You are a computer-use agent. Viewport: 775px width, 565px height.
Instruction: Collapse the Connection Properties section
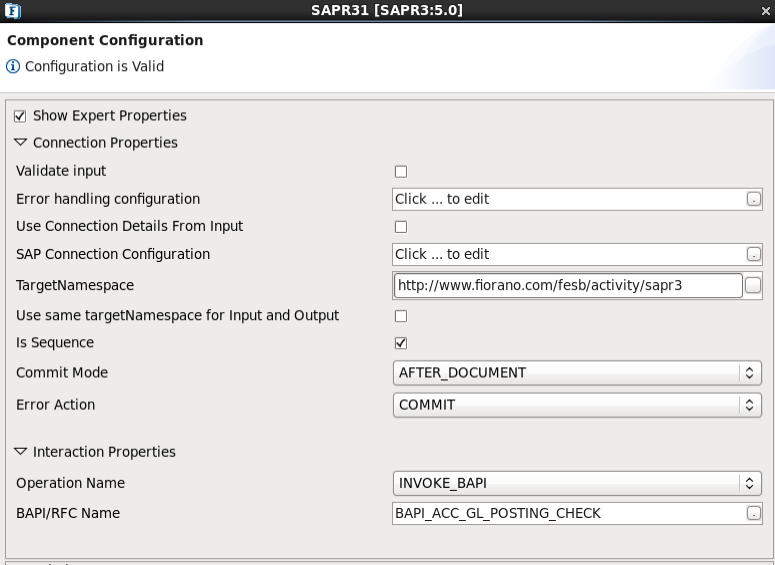coord(20,142)
